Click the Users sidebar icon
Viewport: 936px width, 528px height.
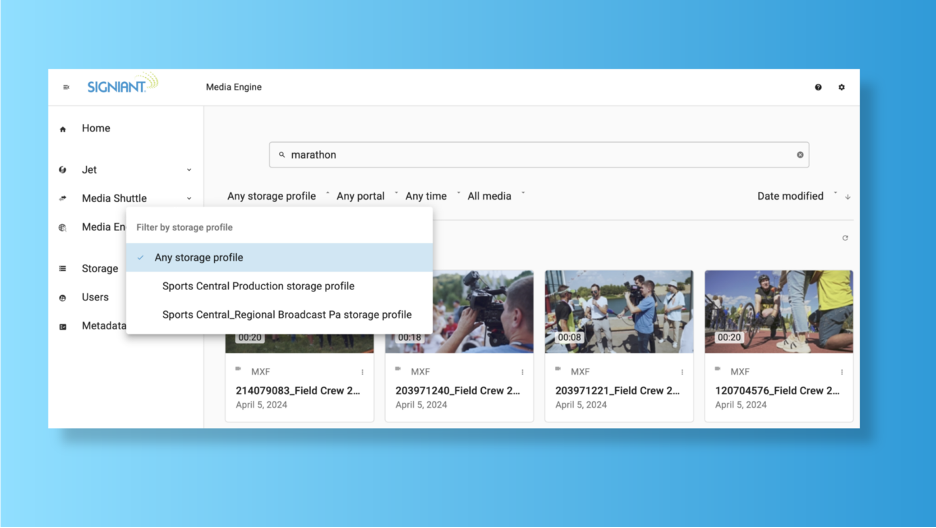63,298
